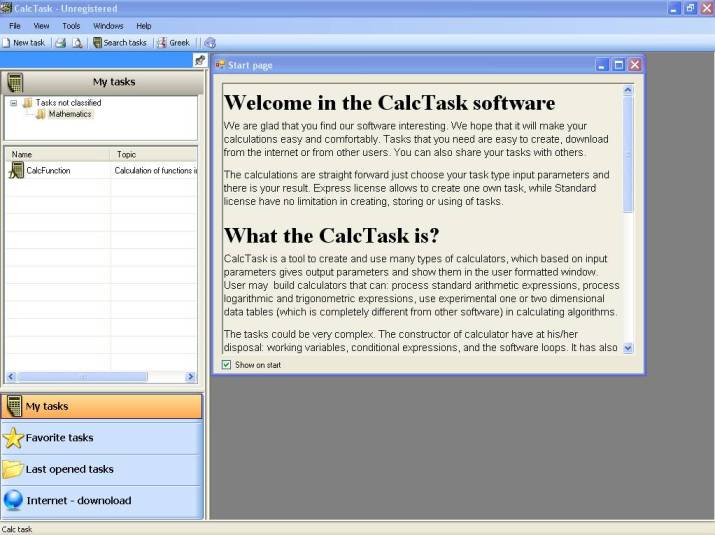
Task: Click the Greek toolbar button
Action: [x=173, y=43]
